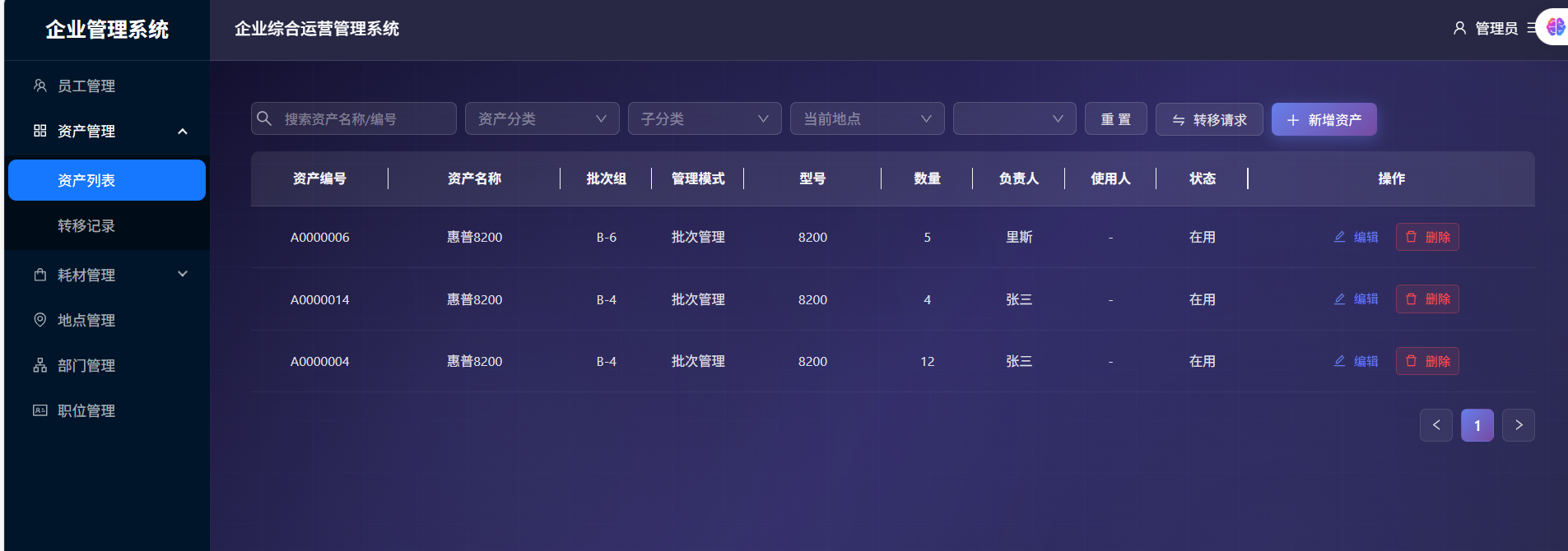
Task: Click quantity 12 cell
Action: tap(927, 361)
